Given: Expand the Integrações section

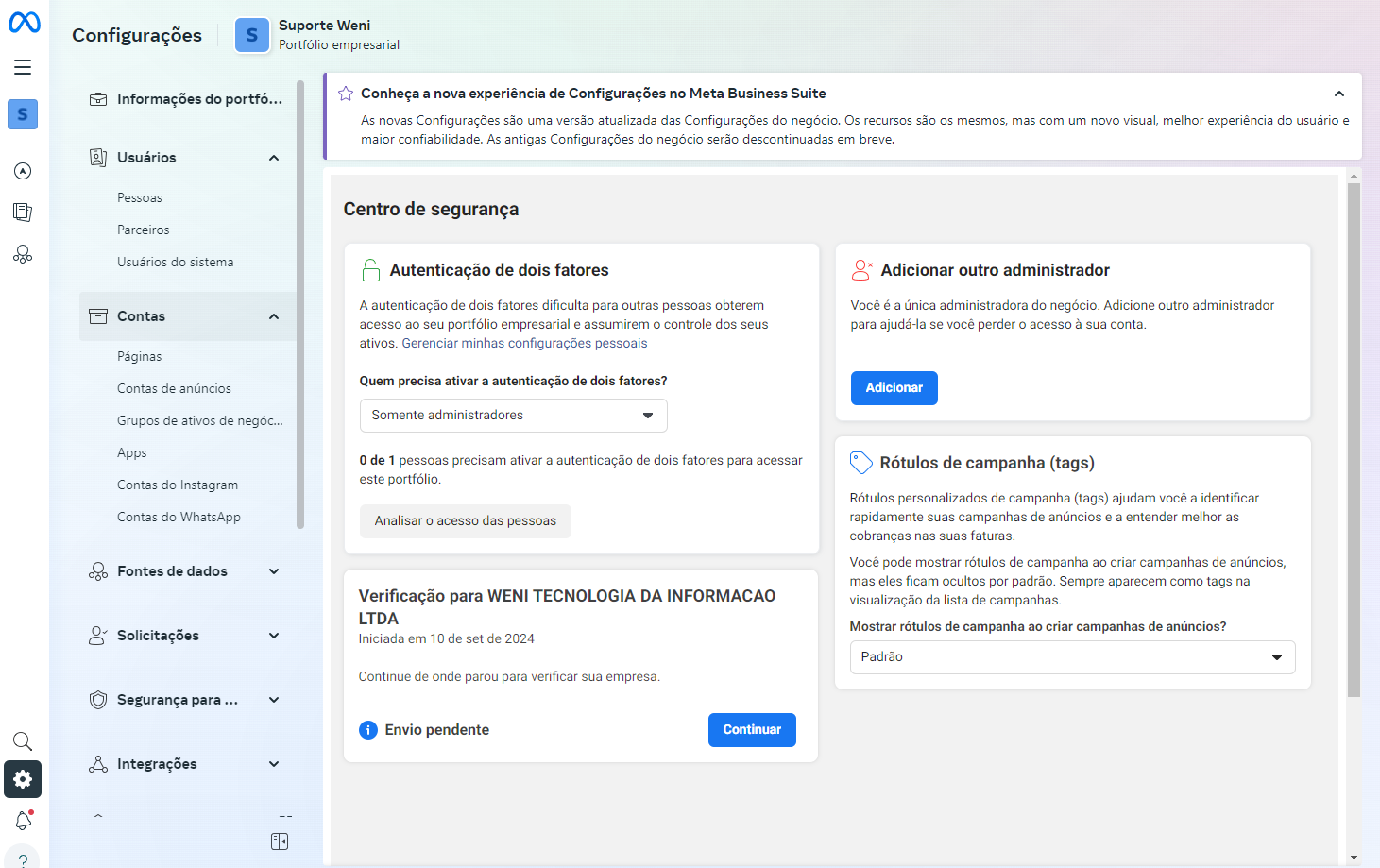Looking at the screenshot, I should click(274, 763).
